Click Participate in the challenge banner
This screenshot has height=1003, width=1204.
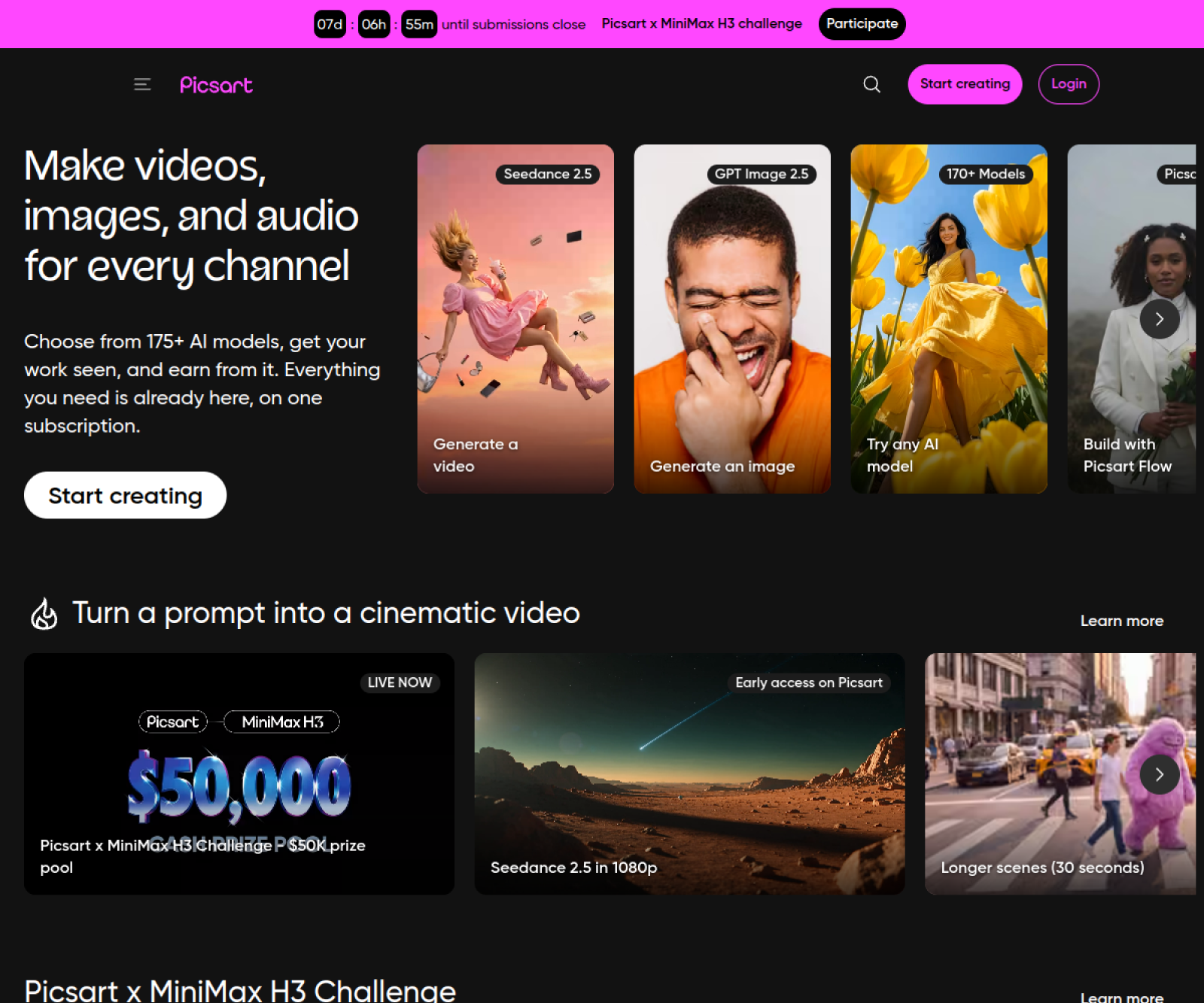click(862, 24)
